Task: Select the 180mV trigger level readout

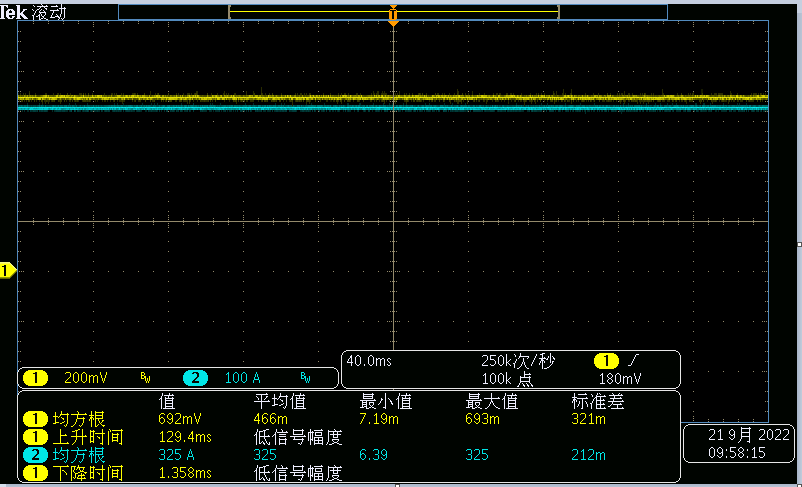Action: pyautogui.click(x=620, y=378)
